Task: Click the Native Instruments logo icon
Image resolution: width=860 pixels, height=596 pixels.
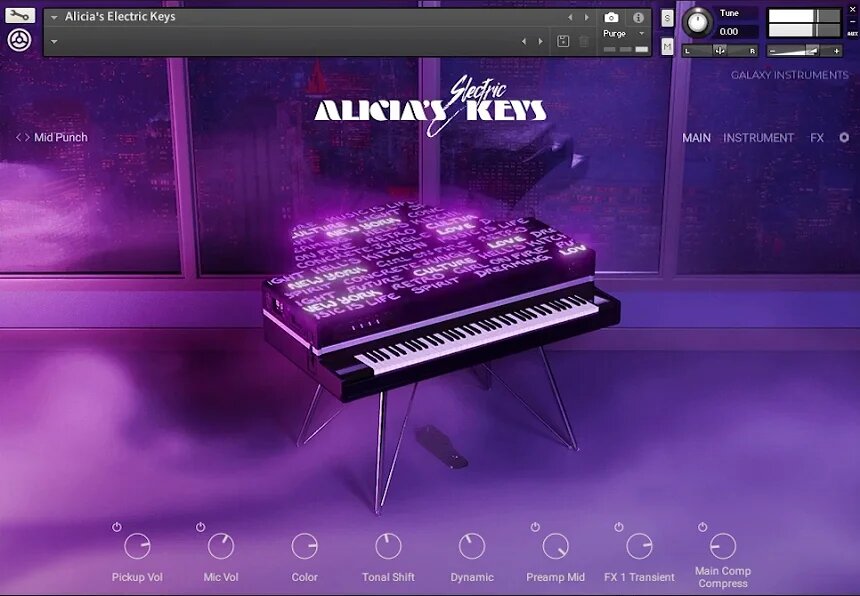Action: [20, 40]
